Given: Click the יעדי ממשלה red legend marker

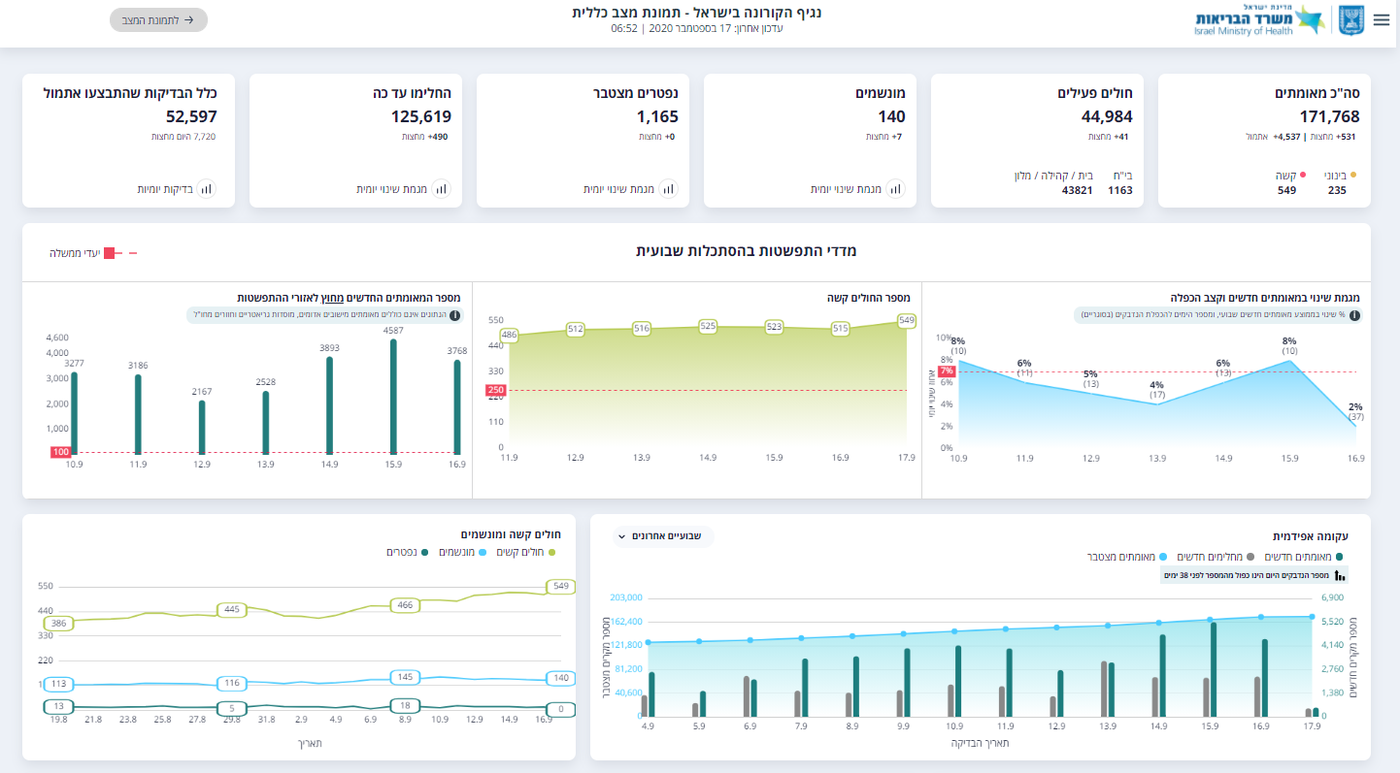Looking at the screenshot, I should tap(110, 253).
